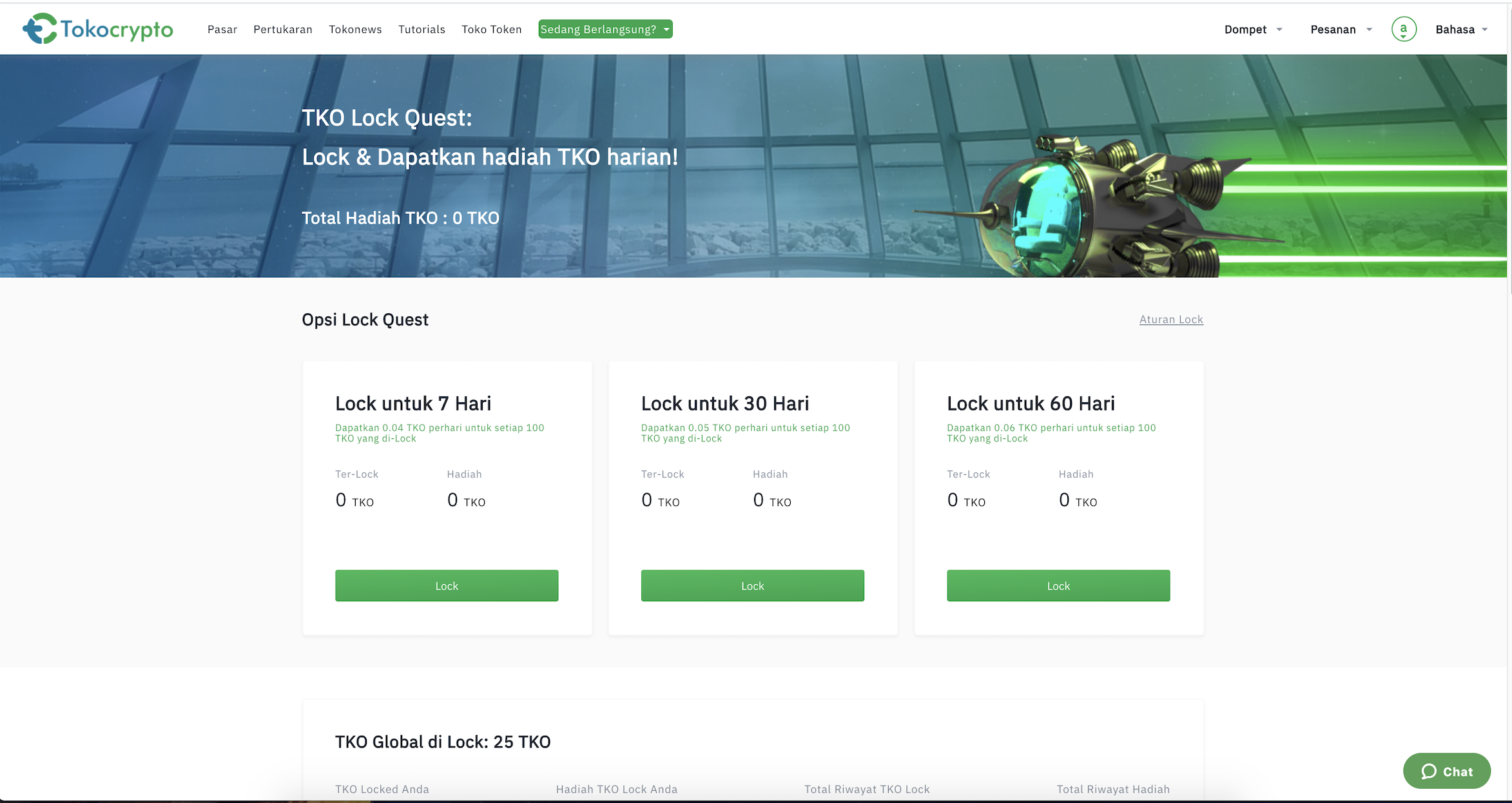The image size is (1512, 803).
Task: Open Tokonews in the navigation bar
Action: coord(355,29)
